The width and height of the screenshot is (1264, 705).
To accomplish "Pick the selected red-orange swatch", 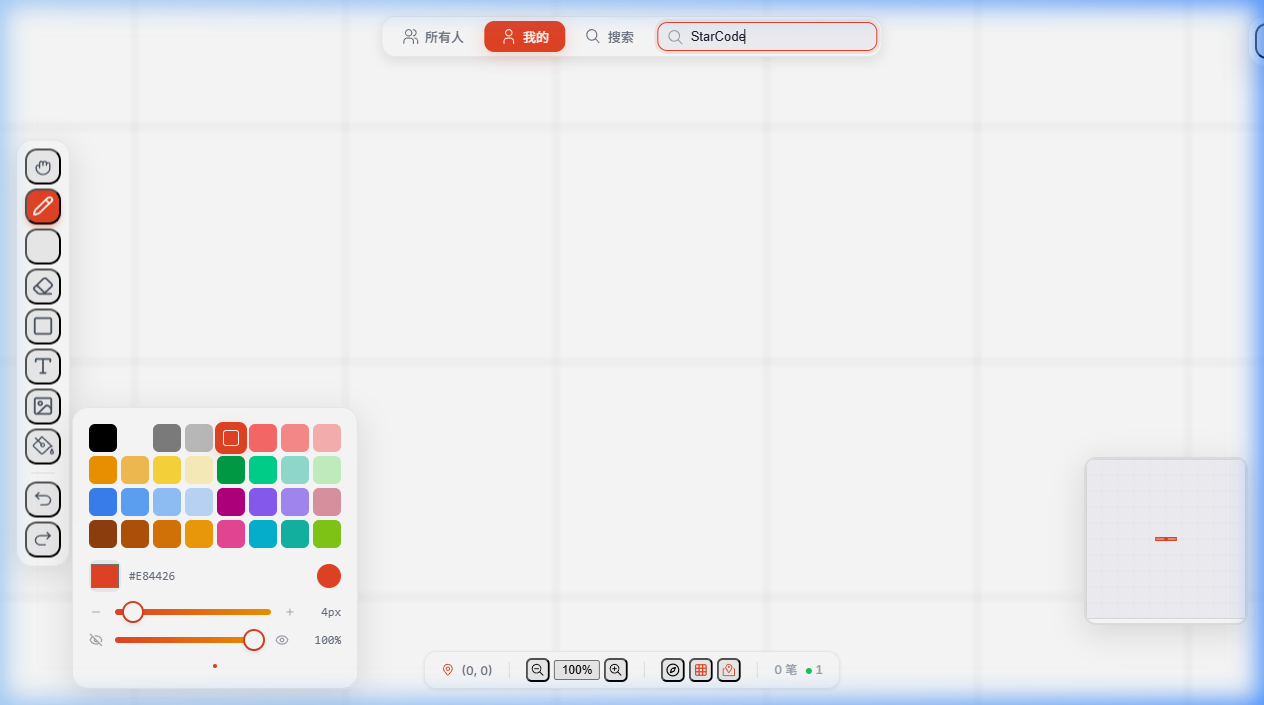I will pyautogui.click(x=231, y=438).
